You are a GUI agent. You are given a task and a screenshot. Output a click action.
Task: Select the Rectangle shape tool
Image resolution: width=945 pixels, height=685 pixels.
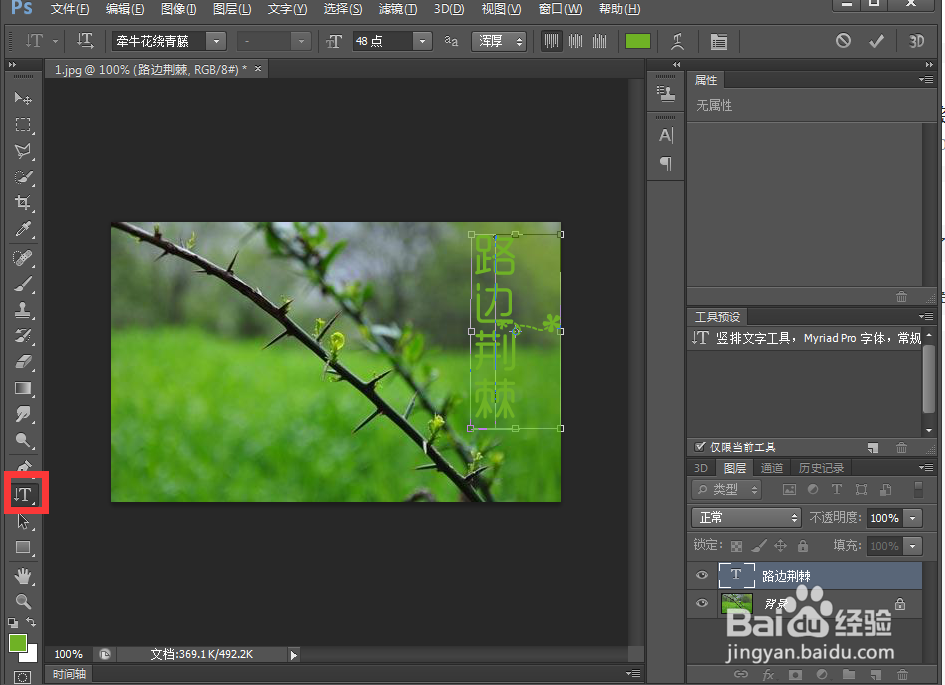pyautogui.click(x=23, y=548)
